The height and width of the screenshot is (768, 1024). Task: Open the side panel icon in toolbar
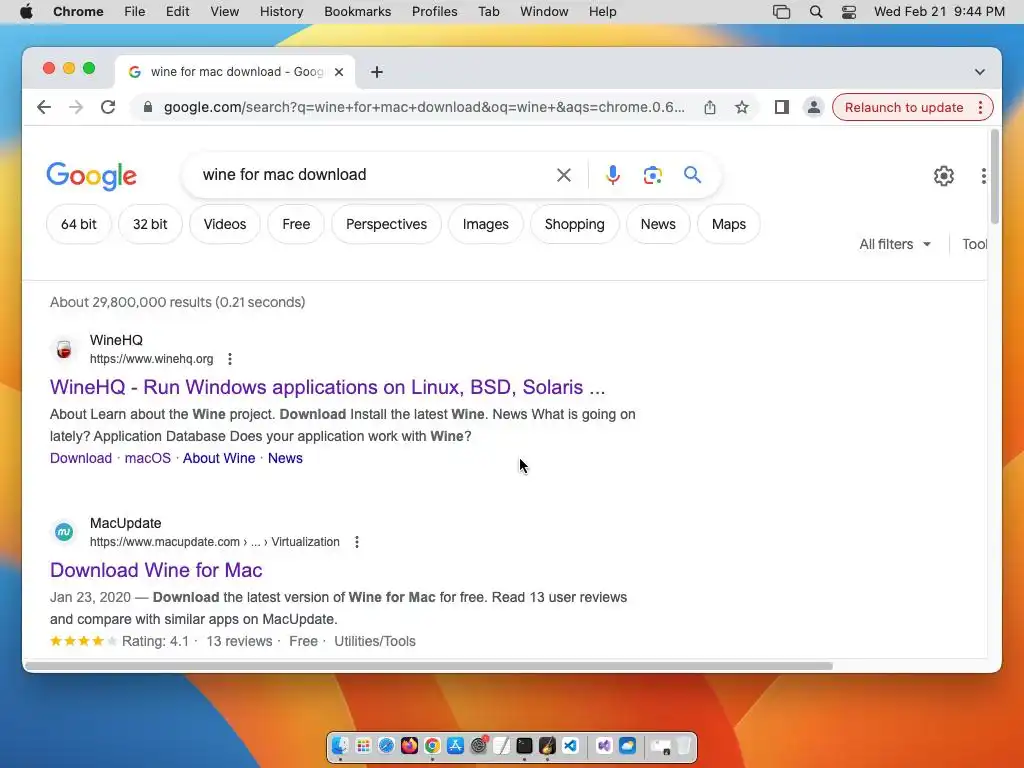(x=782, y=107)
